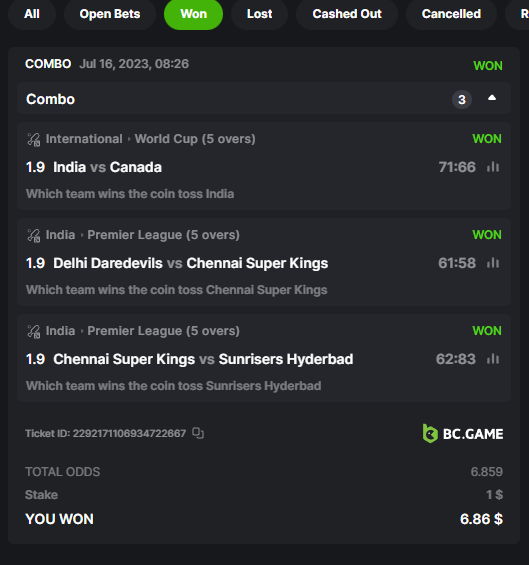Click cricket icon beside Delhi Daredevils league

pos(34,235)
